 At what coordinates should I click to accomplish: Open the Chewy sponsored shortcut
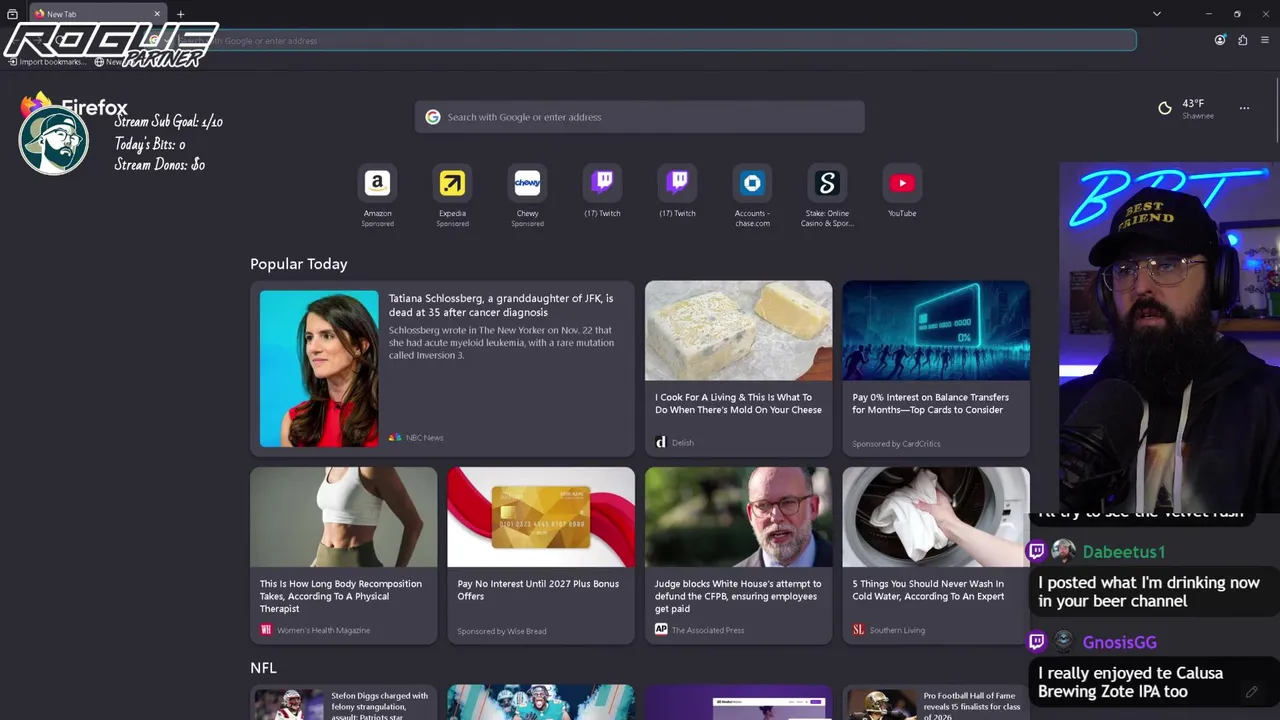point(527,184)
